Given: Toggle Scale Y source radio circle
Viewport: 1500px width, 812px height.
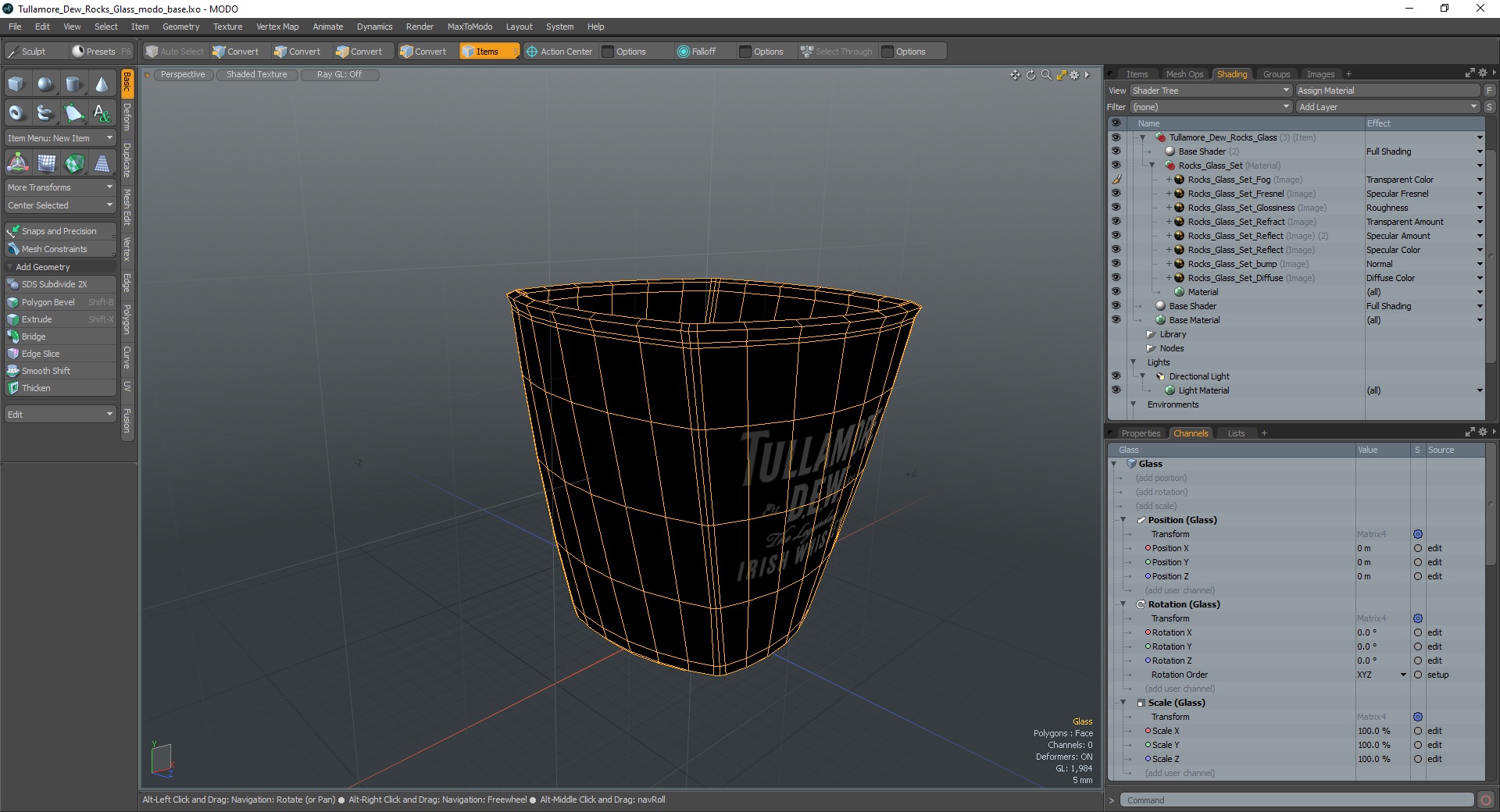Looking at the screenshot, I should 1418,745.
